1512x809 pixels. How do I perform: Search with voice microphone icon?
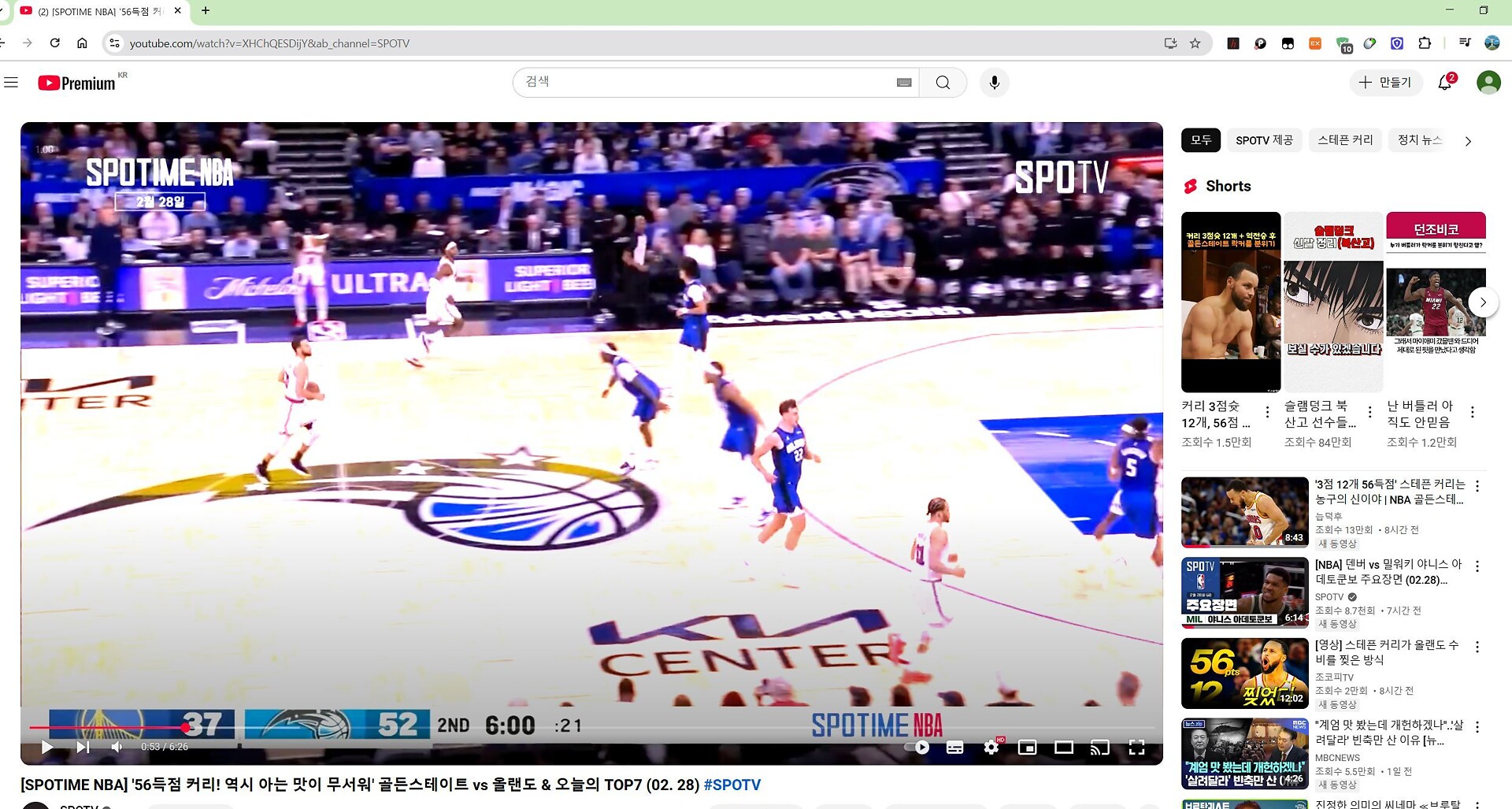tap(995, 83)
